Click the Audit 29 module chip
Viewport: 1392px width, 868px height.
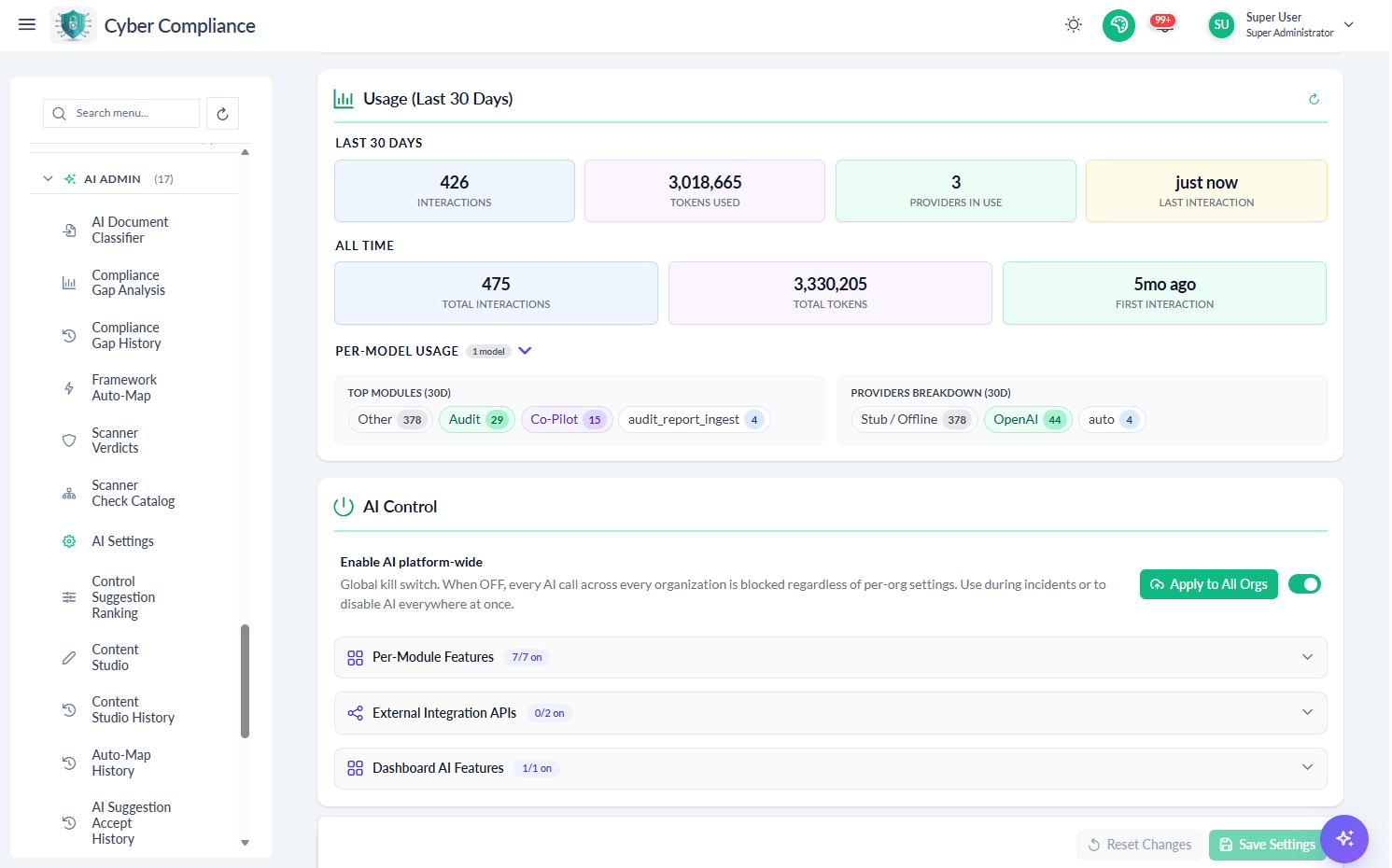pyautogui.click(x=476, y=420)
